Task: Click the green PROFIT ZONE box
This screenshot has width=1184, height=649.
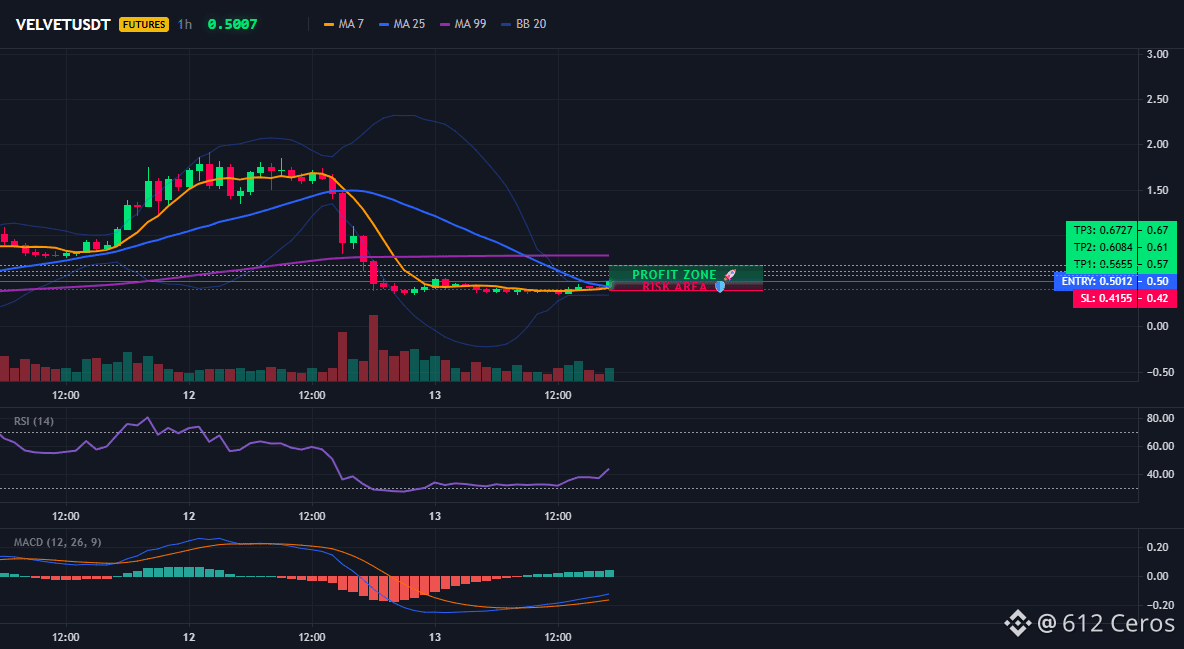Action: click(686, 274)
